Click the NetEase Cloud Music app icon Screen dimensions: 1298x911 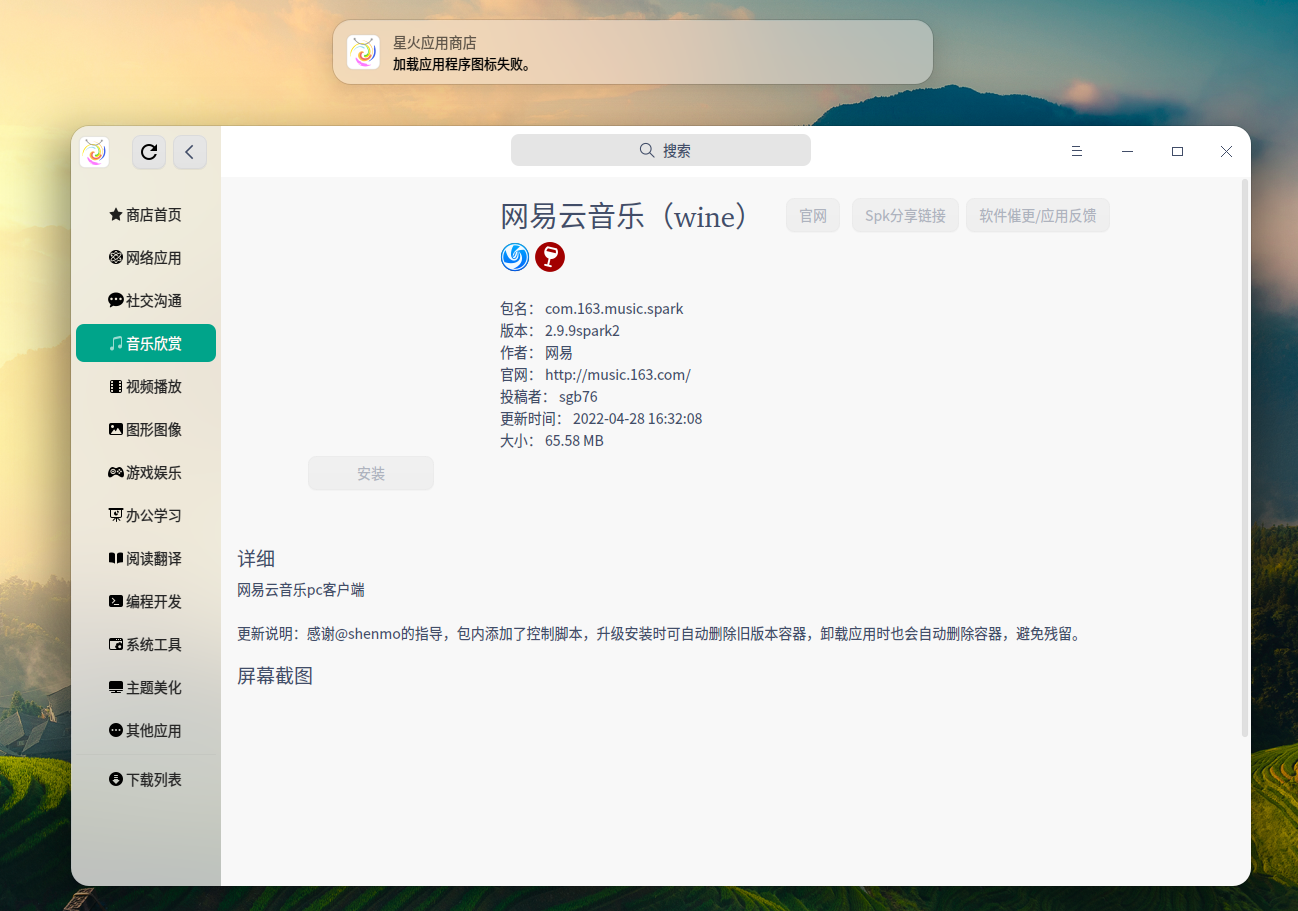[x=514, y=257]
